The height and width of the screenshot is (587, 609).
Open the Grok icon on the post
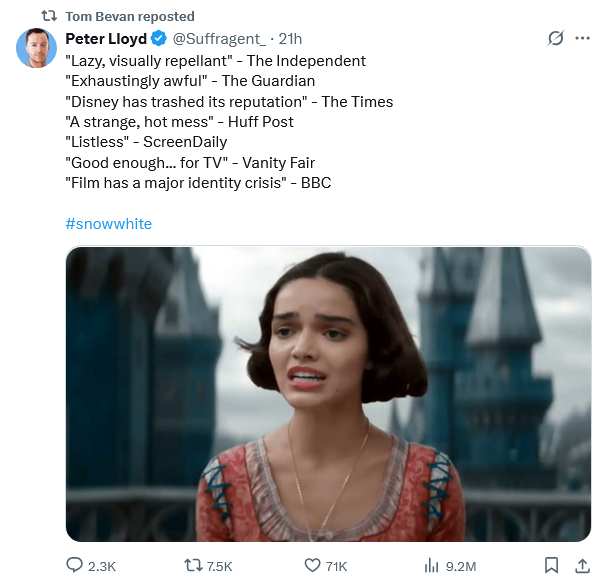pyautogui.click(x=557, y=39)
